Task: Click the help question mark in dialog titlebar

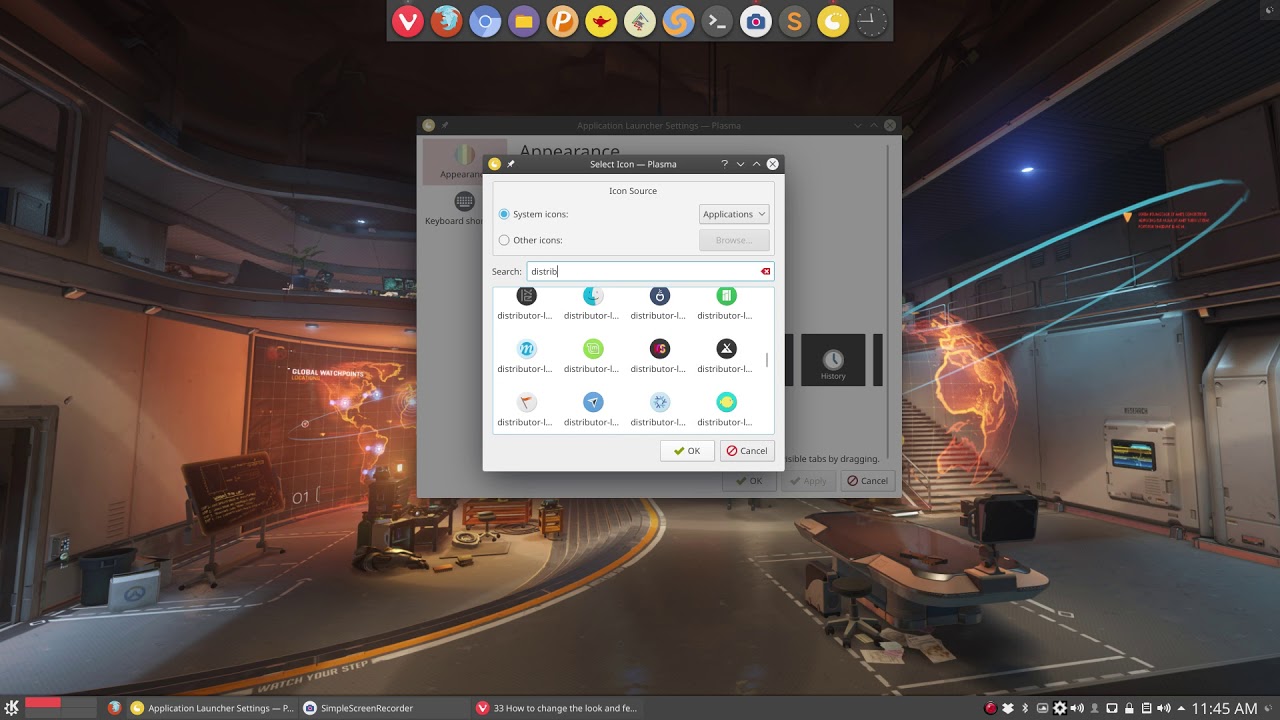Action: (x=724, y=164)
